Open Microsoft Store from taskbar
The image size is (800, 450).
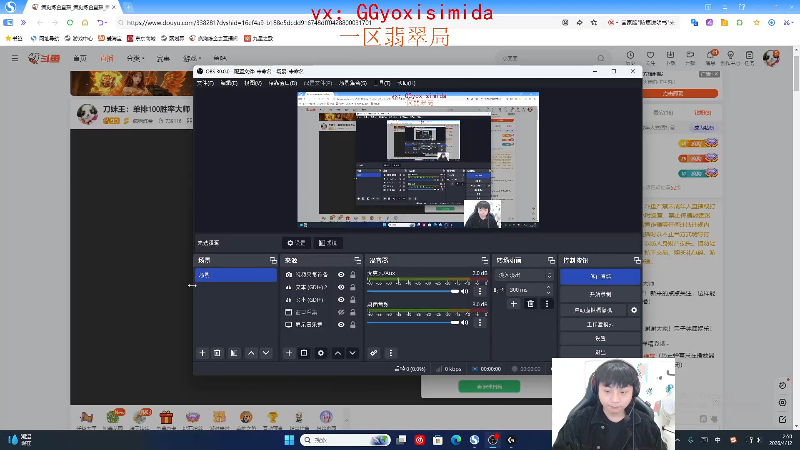click(438, 440)
